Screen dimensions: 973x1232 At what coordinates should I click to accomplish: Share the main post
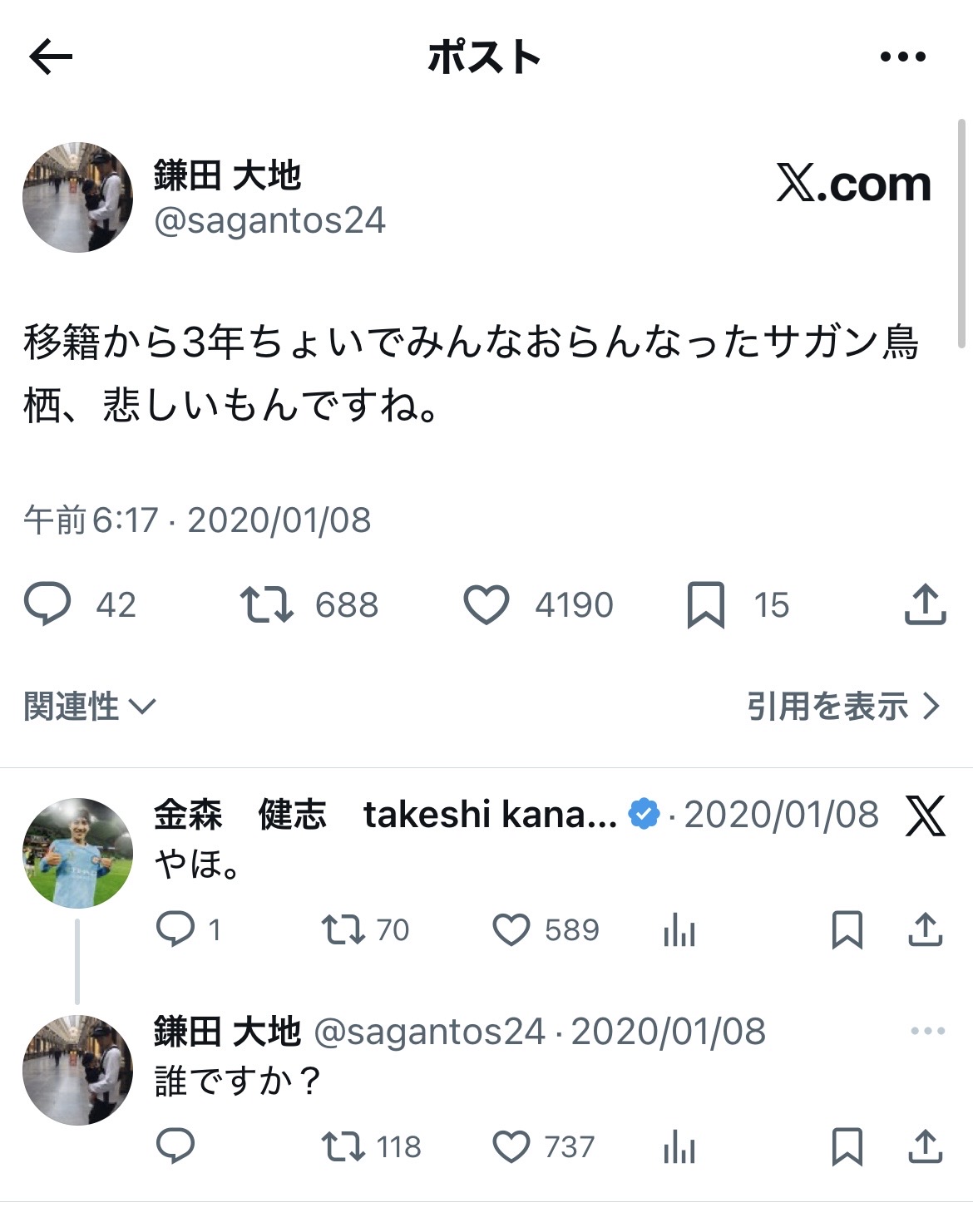coord(925,604)
